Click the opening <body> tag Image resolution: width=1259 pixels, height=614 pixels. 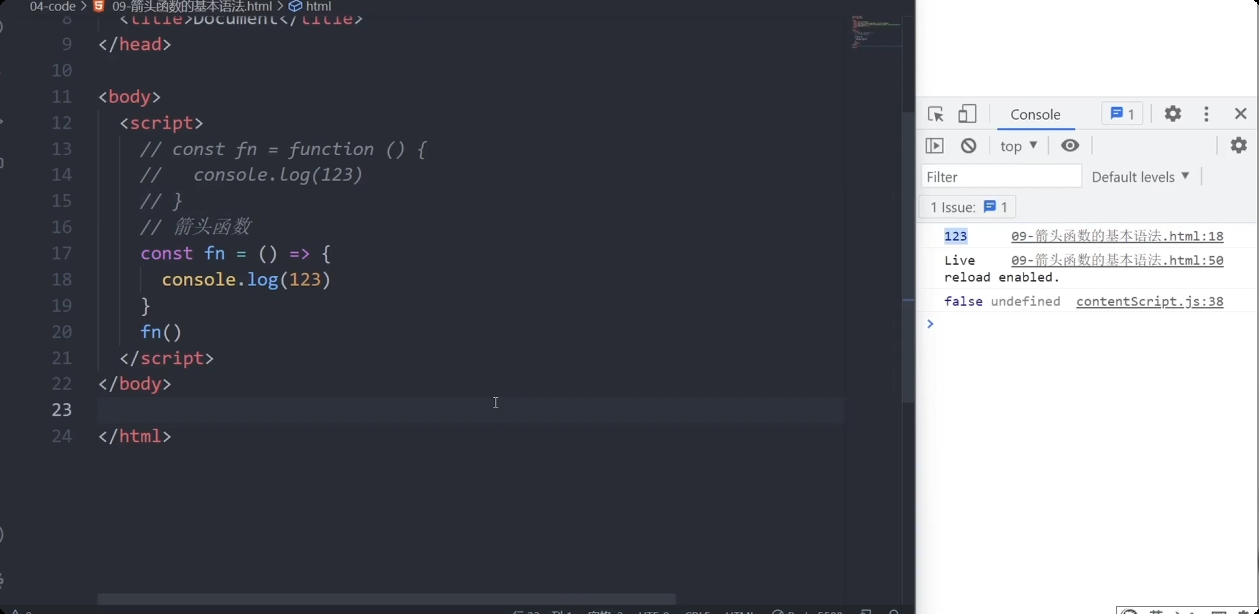point(129,97)
